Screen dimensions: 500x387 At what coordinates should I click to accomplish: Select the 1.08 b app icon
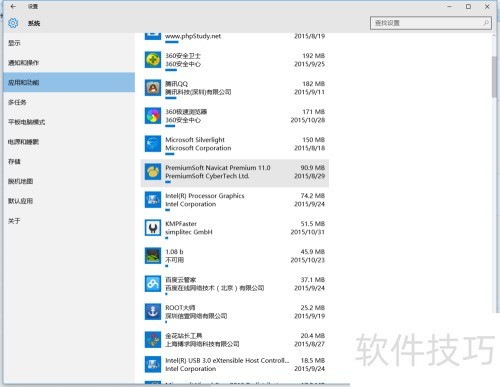[x=153, y=256]
